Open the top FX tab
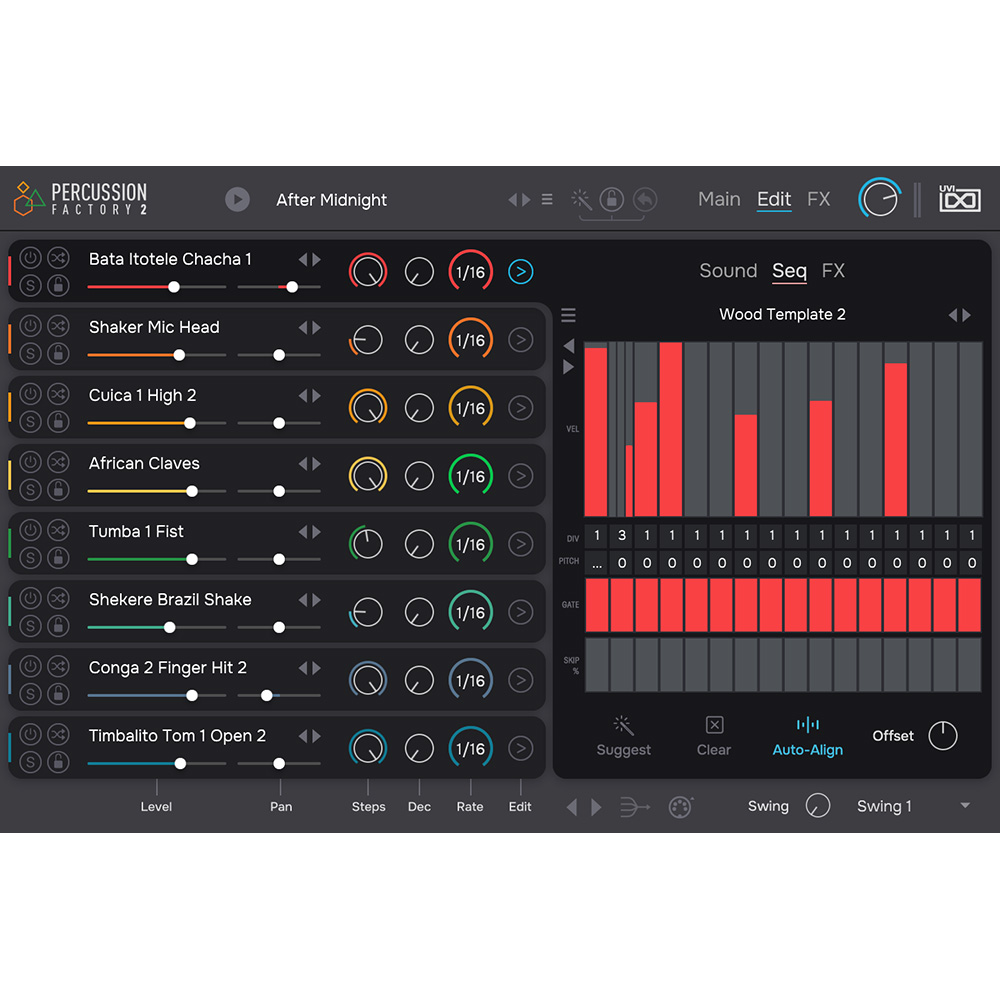1000x1000 pixels. tap(818, 200)
